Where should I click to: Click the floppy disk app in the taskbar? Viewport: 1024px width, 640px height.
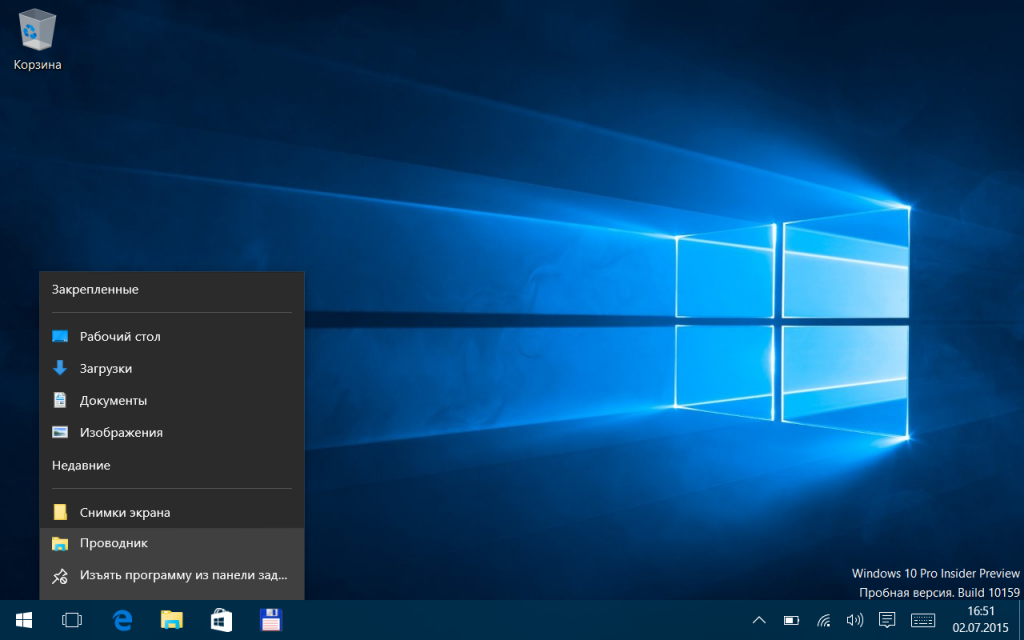[270, 620]
